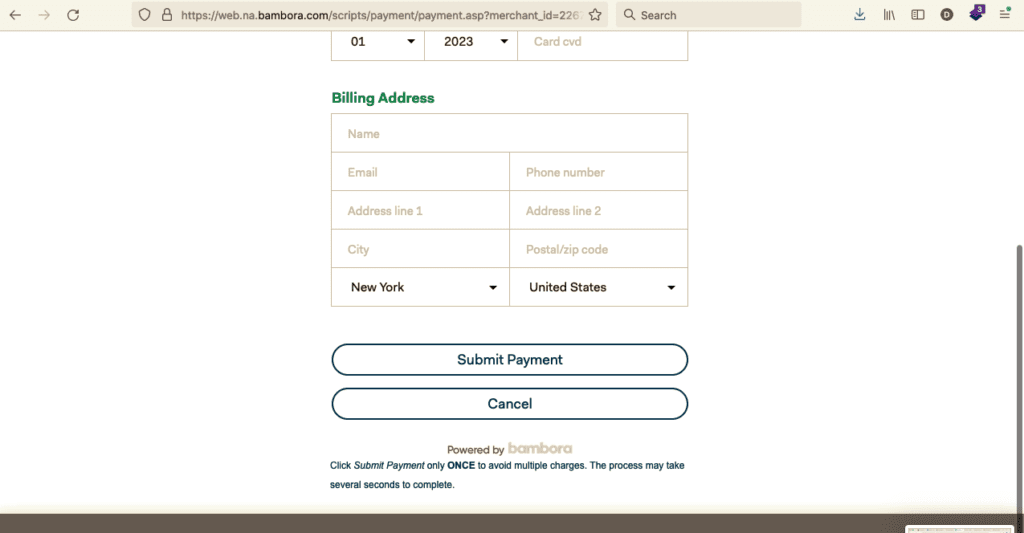Image resolution: width=1024 pixels, height=533 pixels.
Task: Click the City field
Action: click(x=420, y=249)
